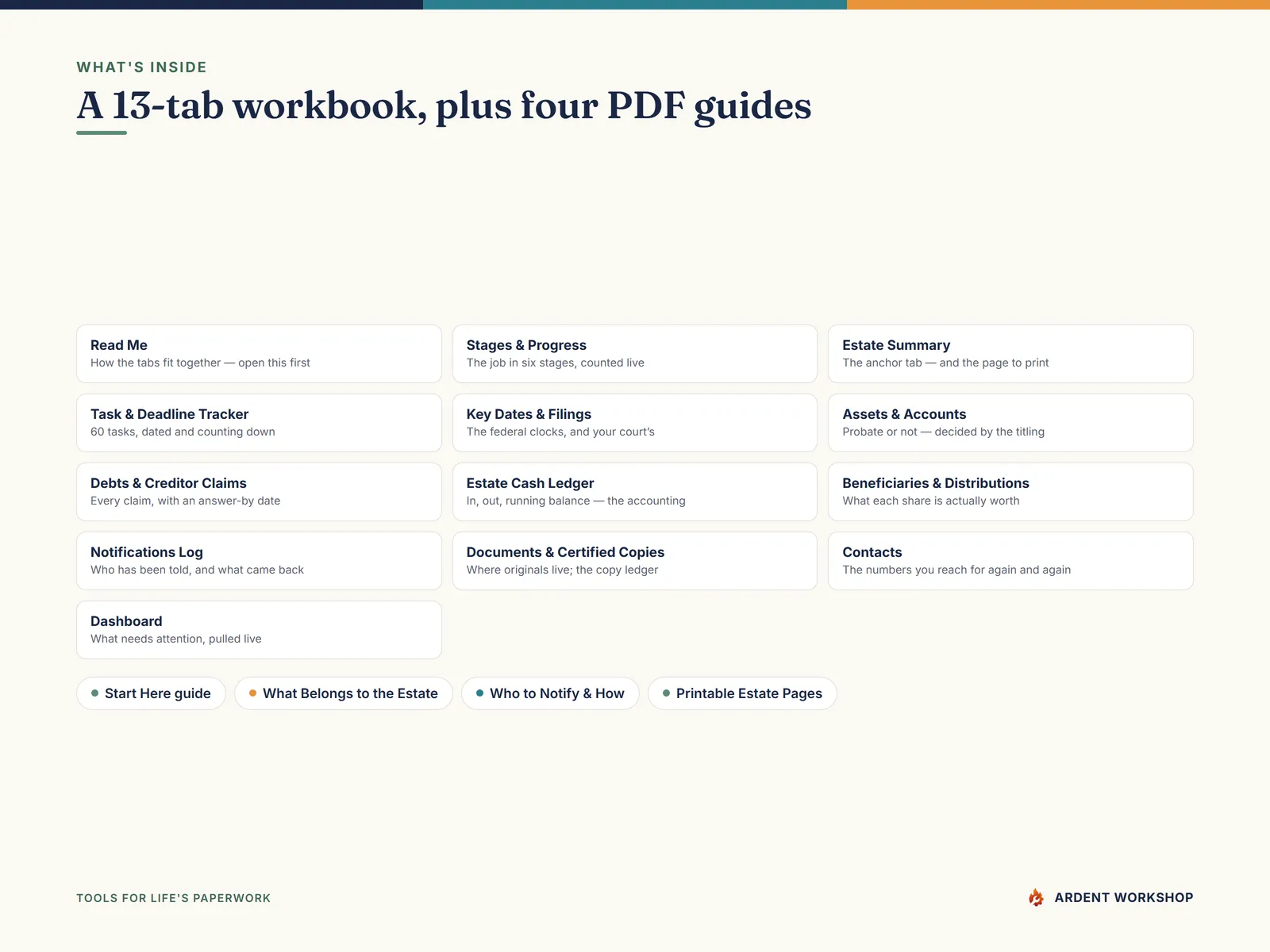Click "Probate or not — decided by the titling"
This screenshot has height=952, width=1270.
(x=943, y=432)
